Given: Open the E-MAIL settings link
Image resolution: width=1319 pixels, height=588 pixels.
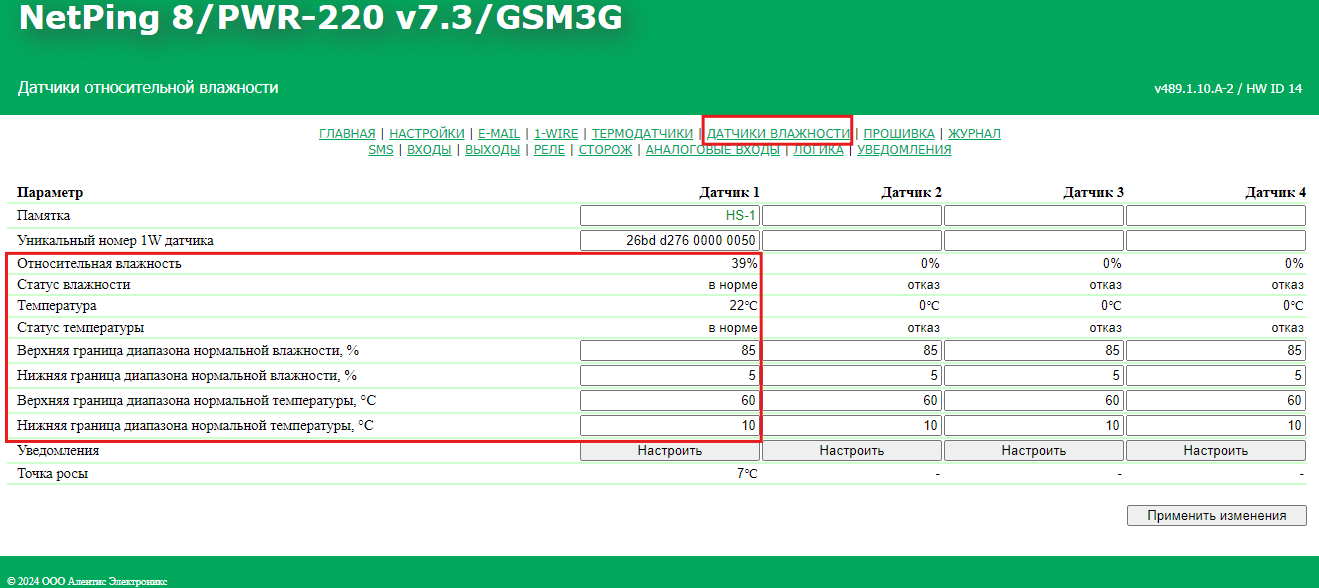Looking at the screenshot, I should tap(498, 133).
